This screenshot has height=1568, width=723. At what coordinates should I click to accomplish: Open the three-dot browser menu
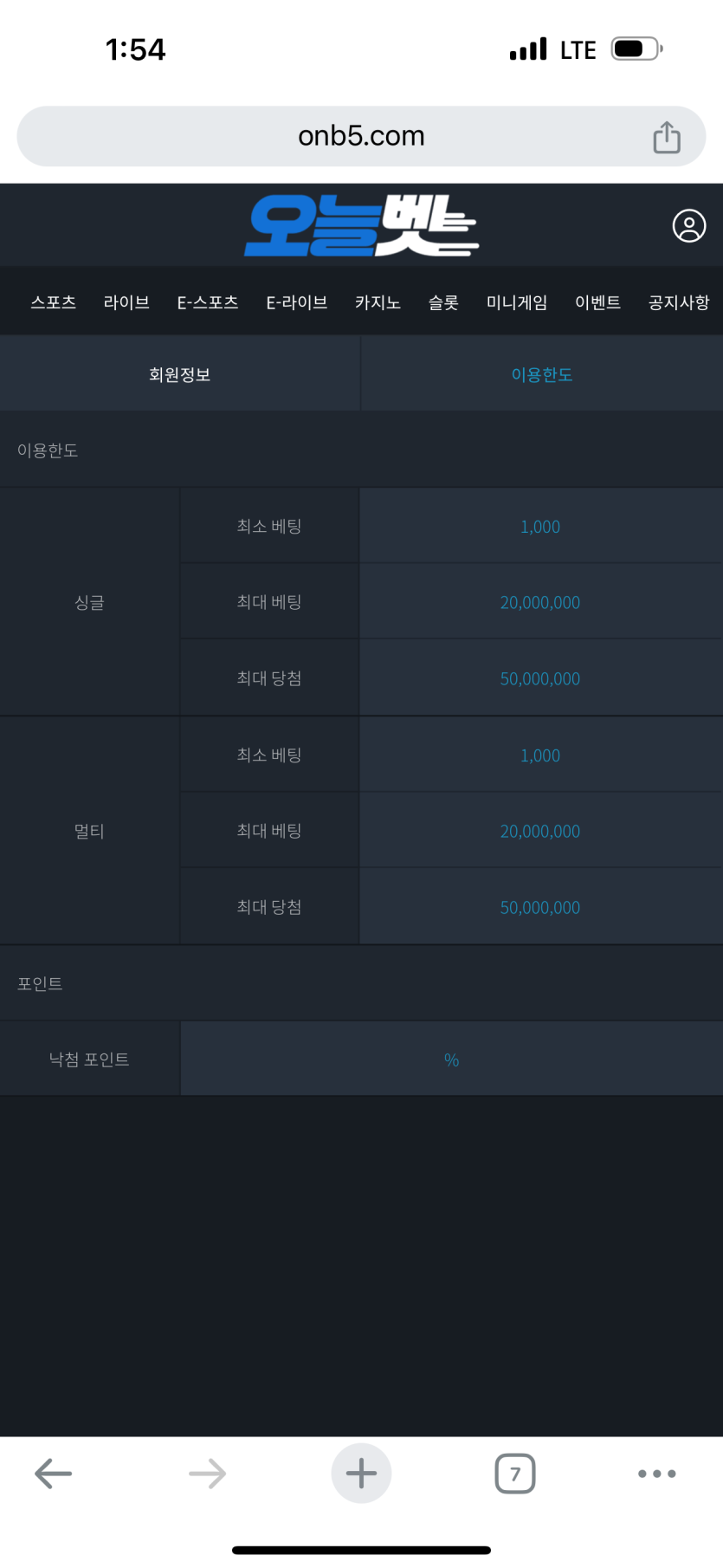(657, 1474)
